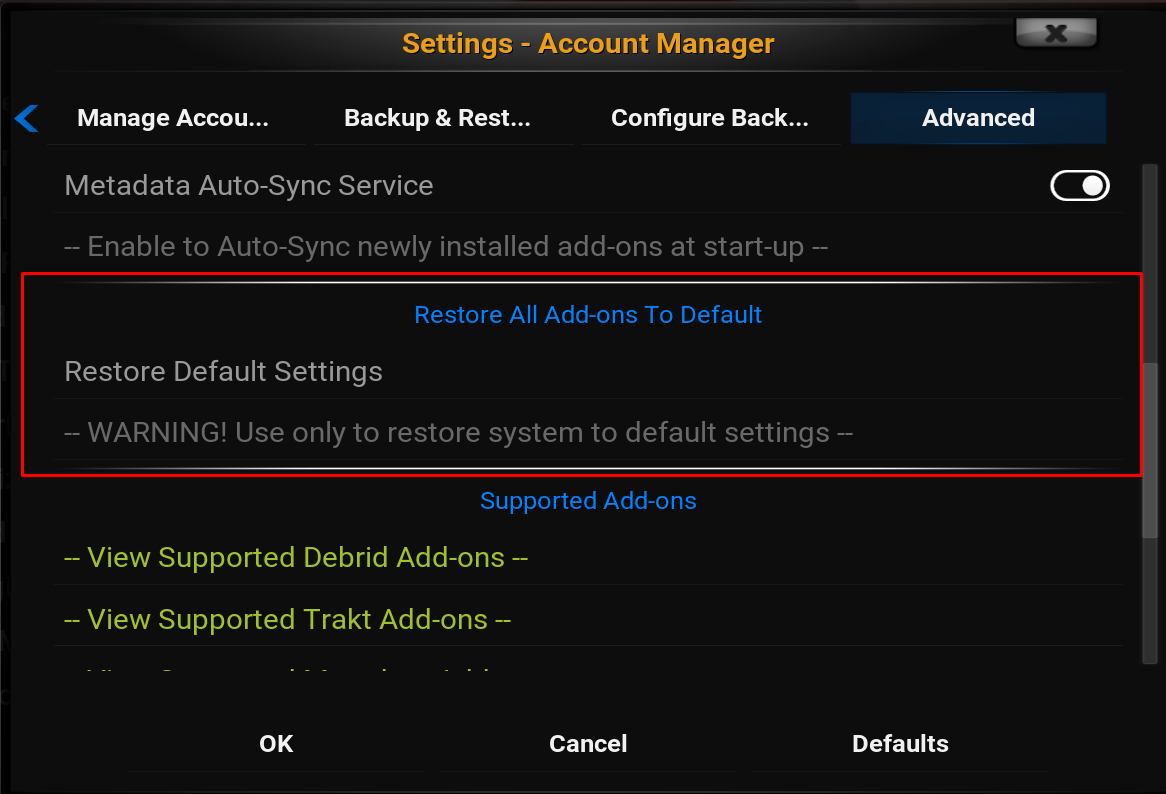Select the Advanced tab
The width and height of the screenshot is (1166, 794).
coord(978,118)
